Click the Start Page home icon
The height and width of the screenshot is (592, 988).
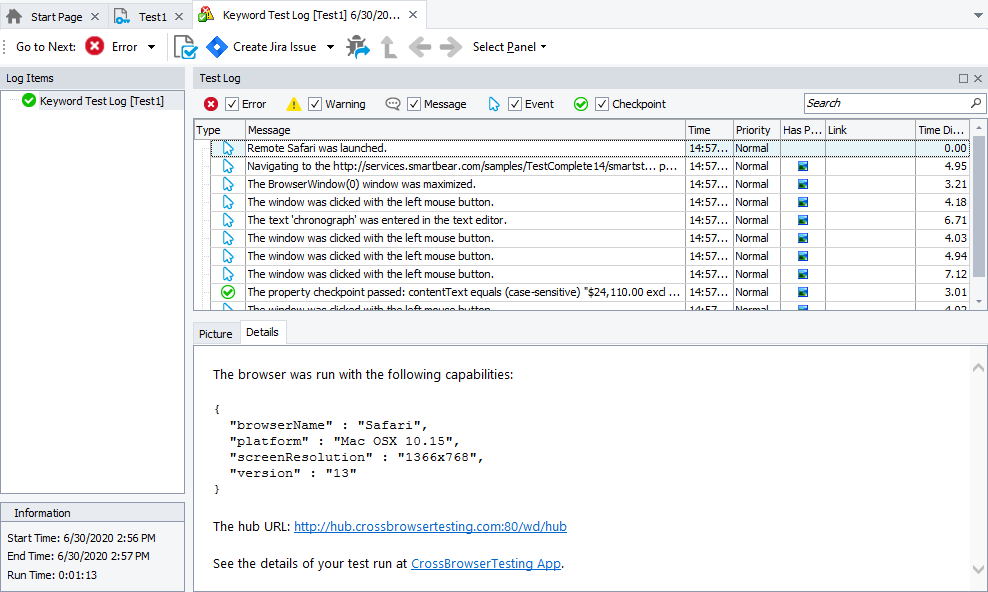[15, 16]
